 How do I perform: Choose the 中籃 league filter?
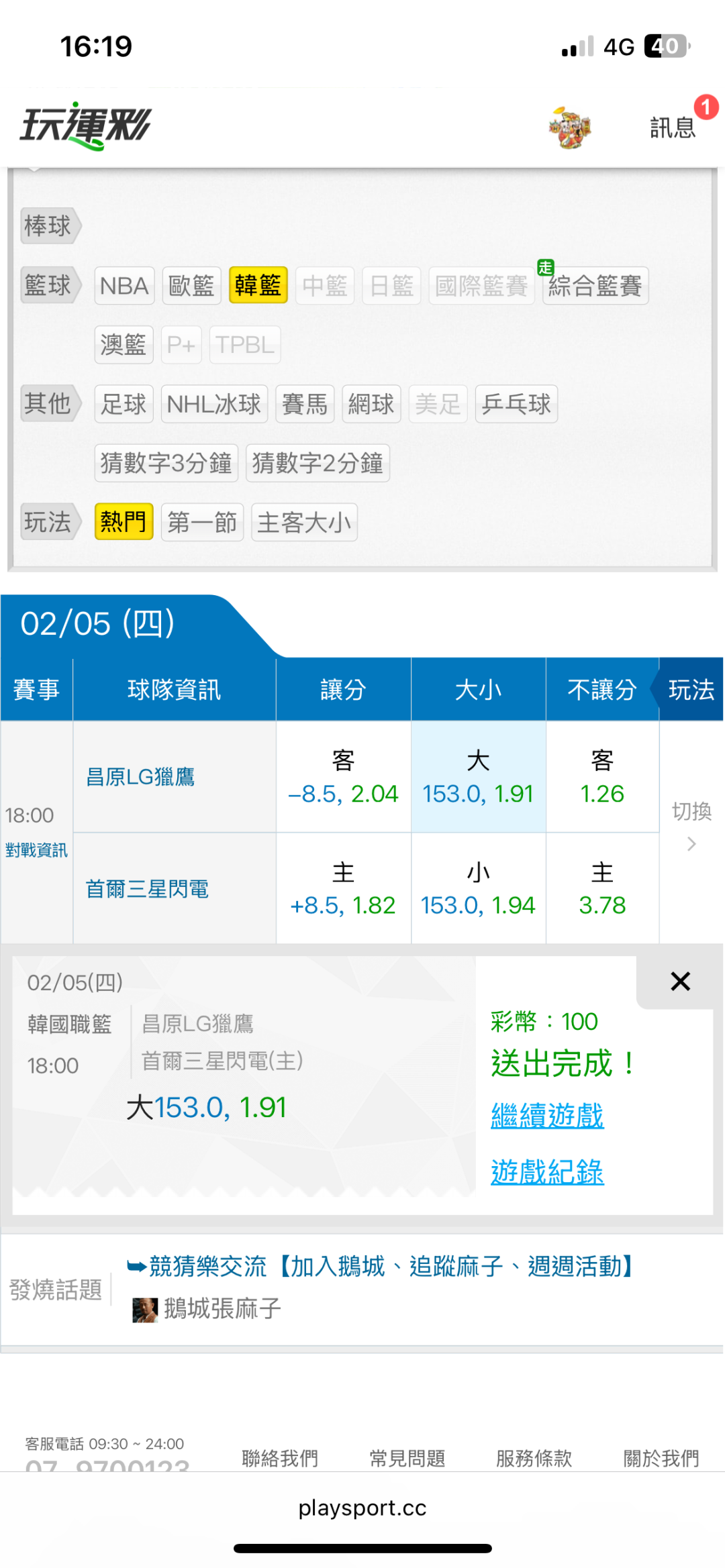click(x=325, y=286)
